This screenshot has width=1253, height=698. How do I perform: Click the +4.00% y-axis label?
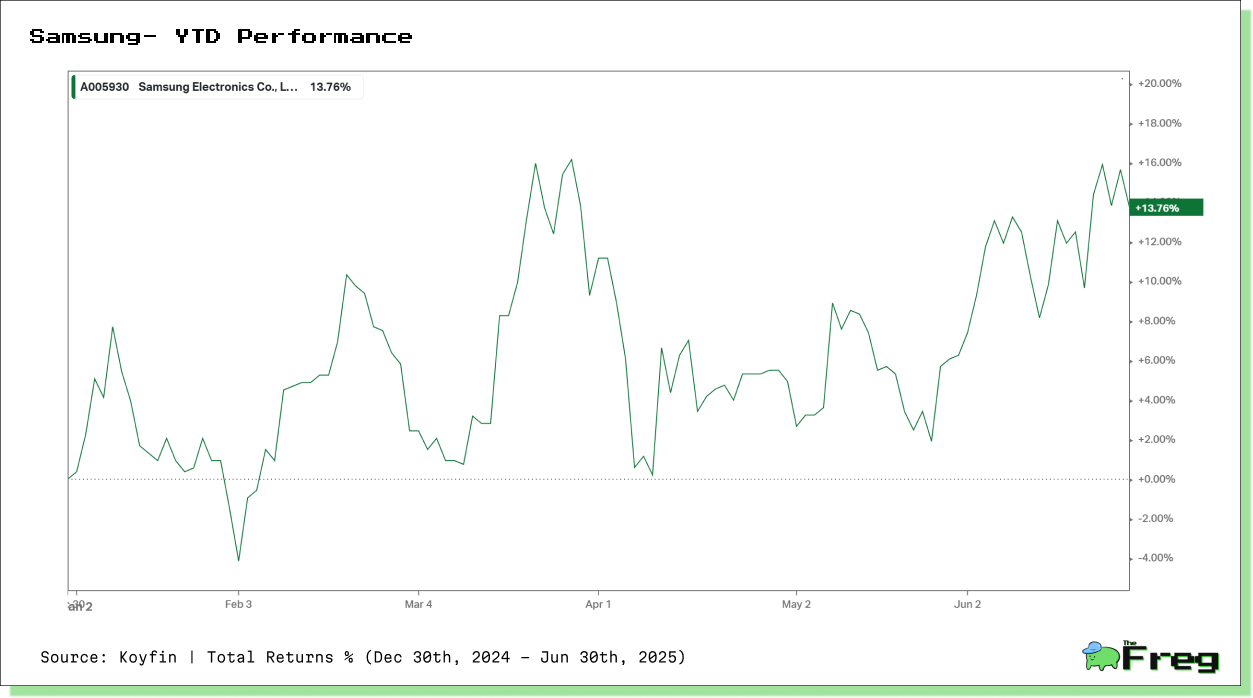pyautogui.click(x=1157, y=400)
